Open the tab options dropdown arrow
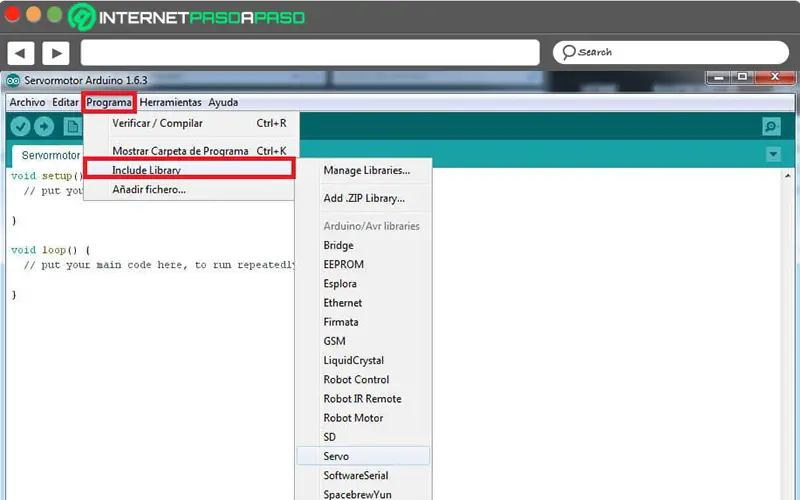Screen dimensions: 800x500 [773, 154]
